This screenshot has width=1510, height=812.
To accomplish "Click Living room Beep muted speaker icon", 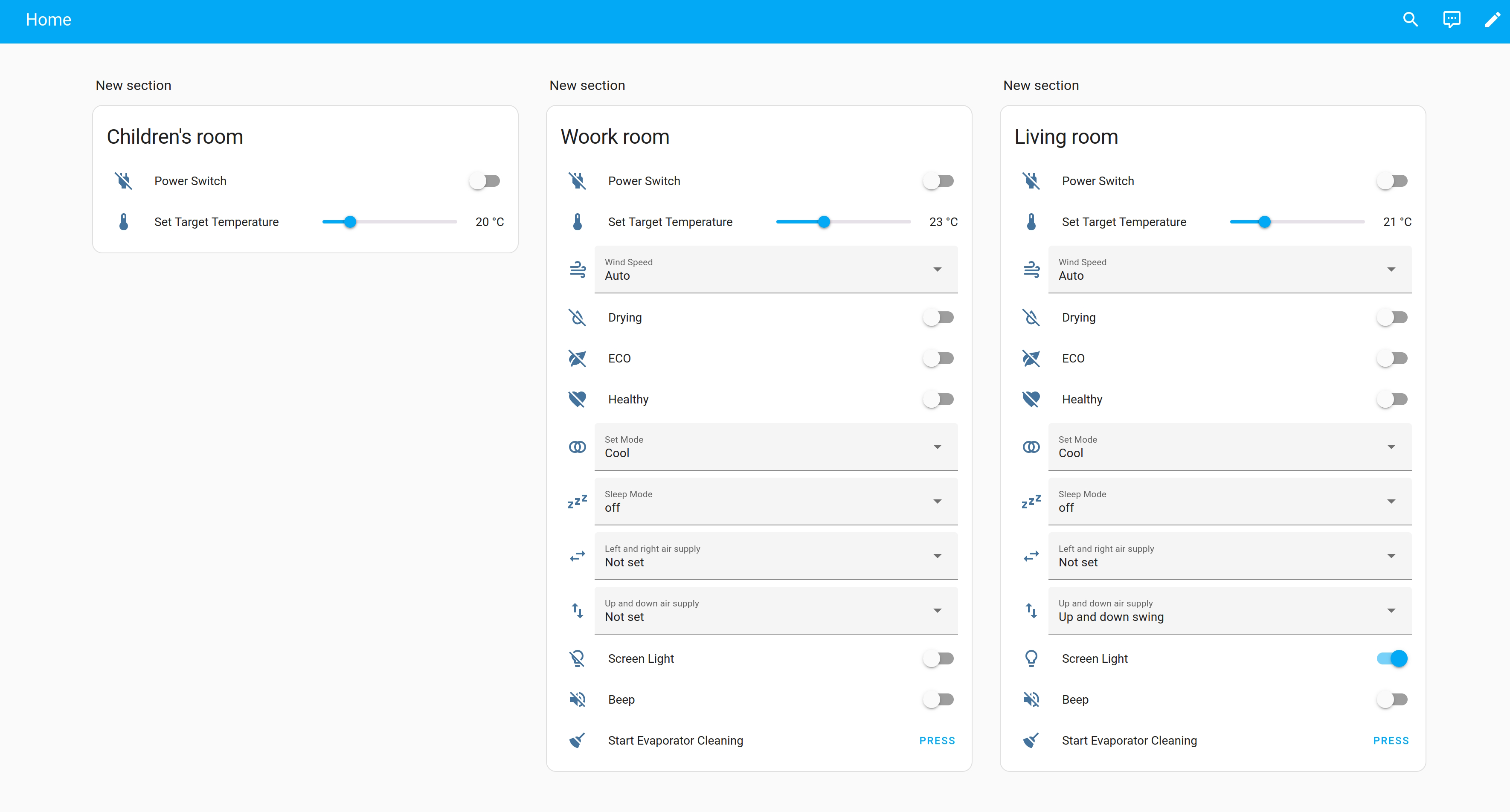I will (x=1031, y=699).
